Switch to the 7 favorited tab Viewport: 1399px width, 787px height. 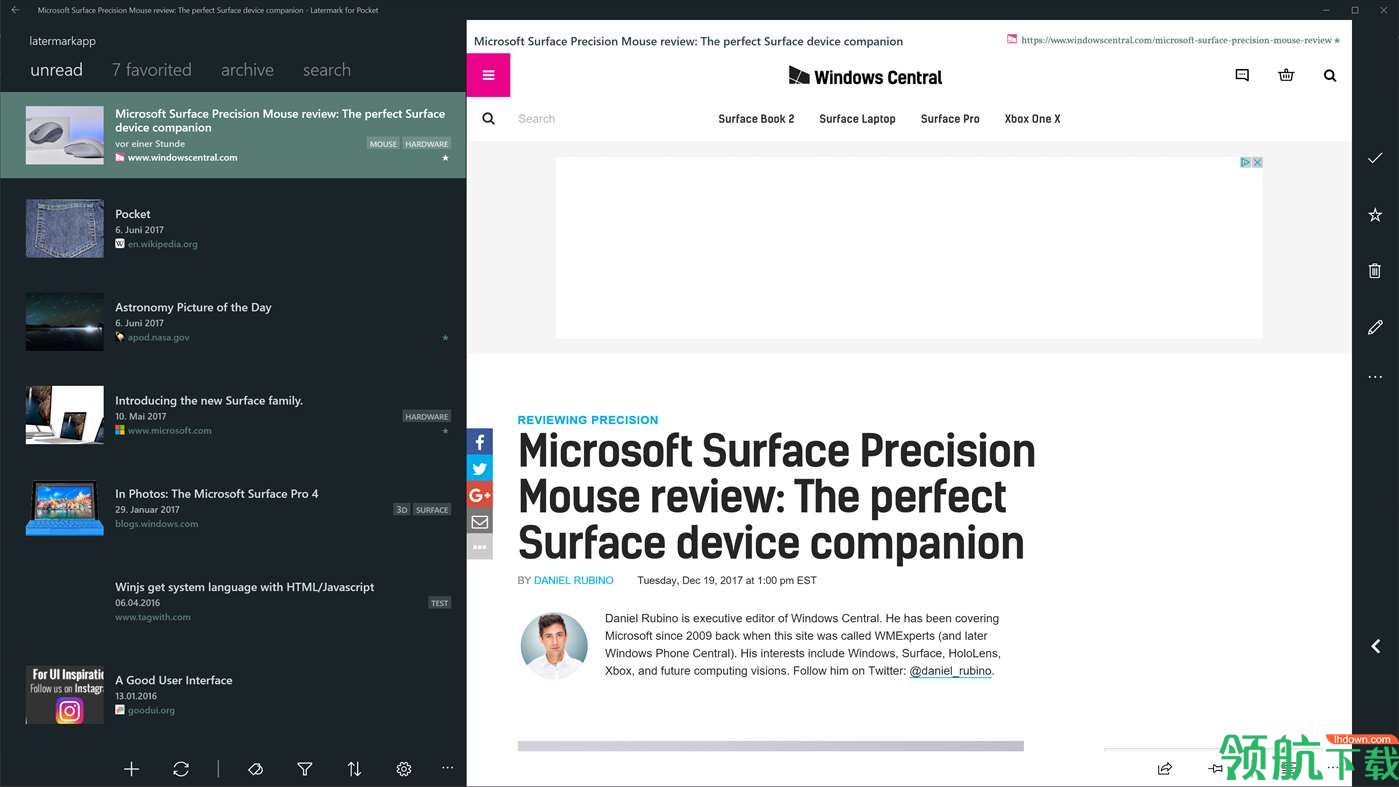coord(152,70)
